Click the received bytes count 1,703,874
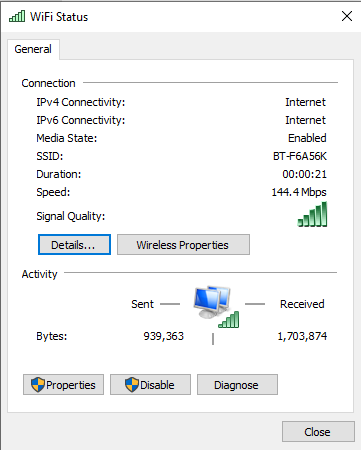Viewport: 361px width, 450px height. pos(302,336)
